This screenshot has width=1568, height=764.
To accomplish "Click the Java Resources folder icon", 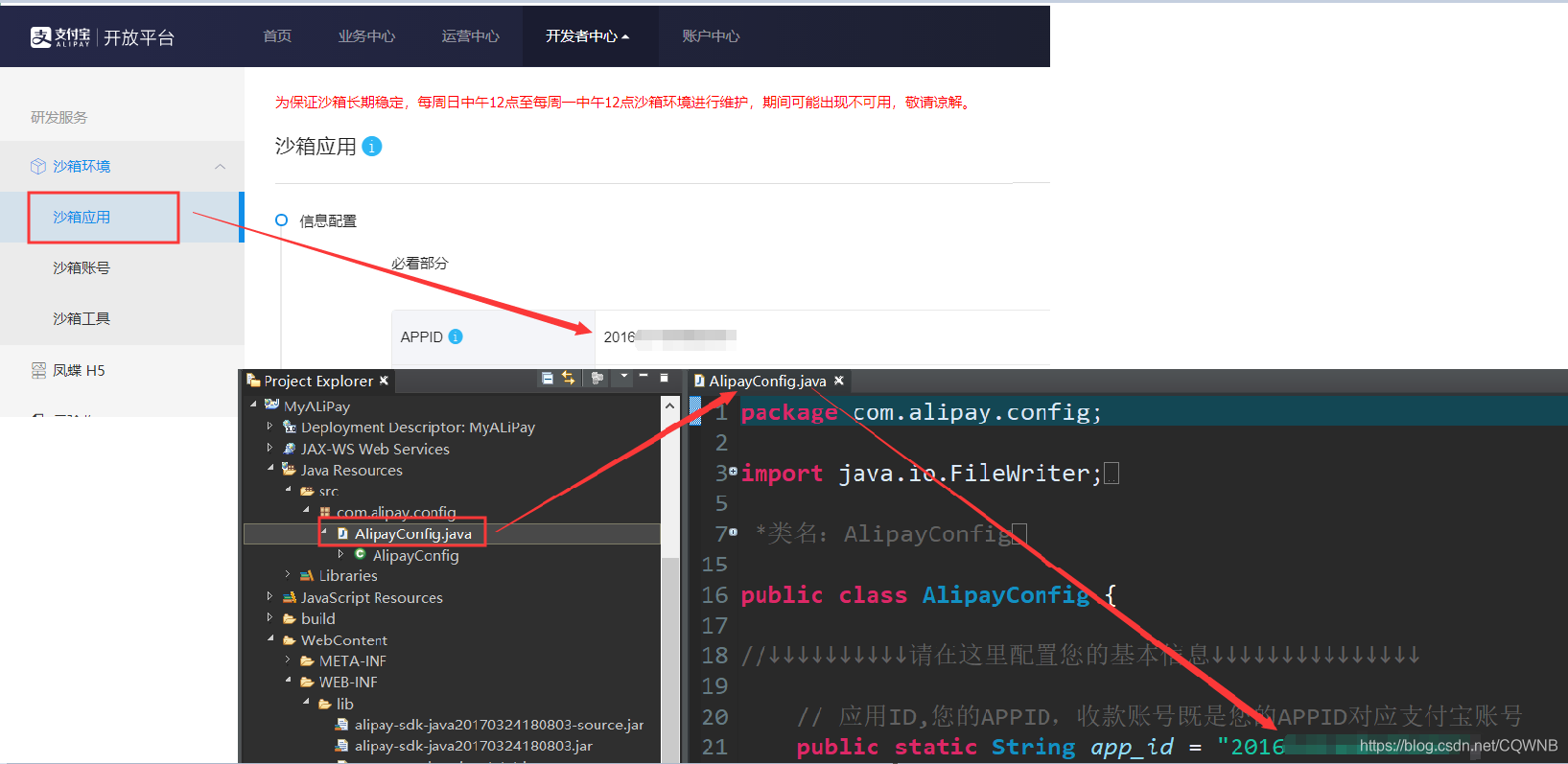I will 290,470.
